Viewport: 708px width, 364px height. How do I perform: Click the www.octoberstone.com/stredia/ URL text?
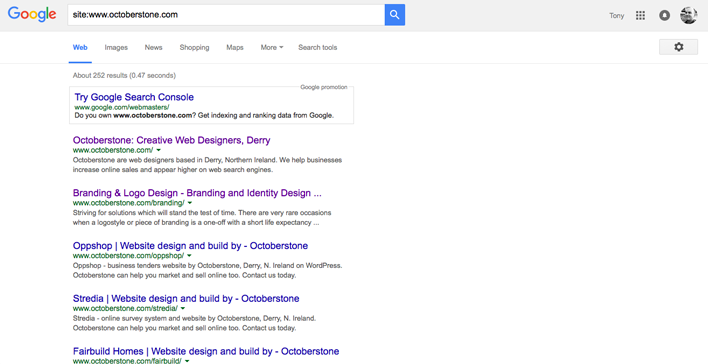(126, 308)
